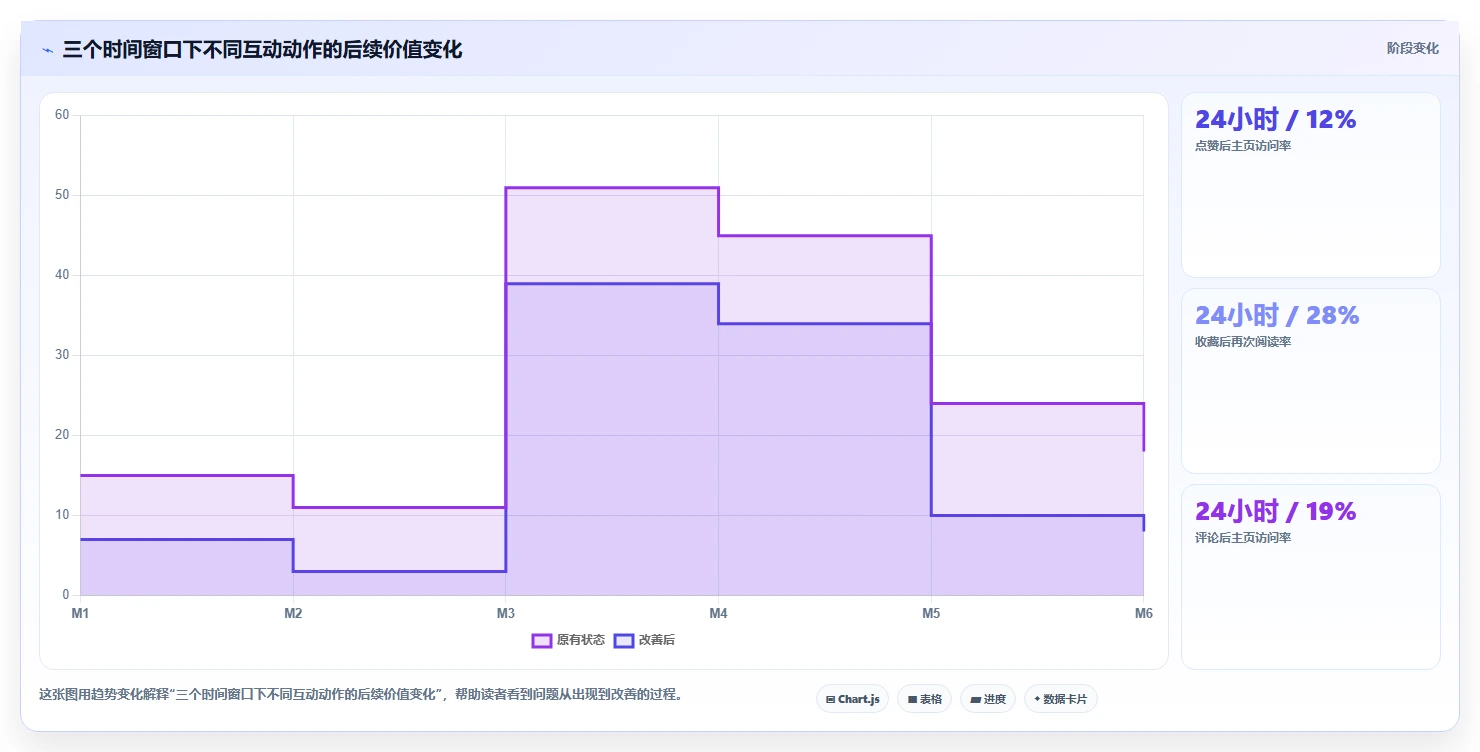Screen dimensions: 1480x752
Task: Open the 24小时 / 12% data card
Action: pyautogui.click(x=1310, y=185)
